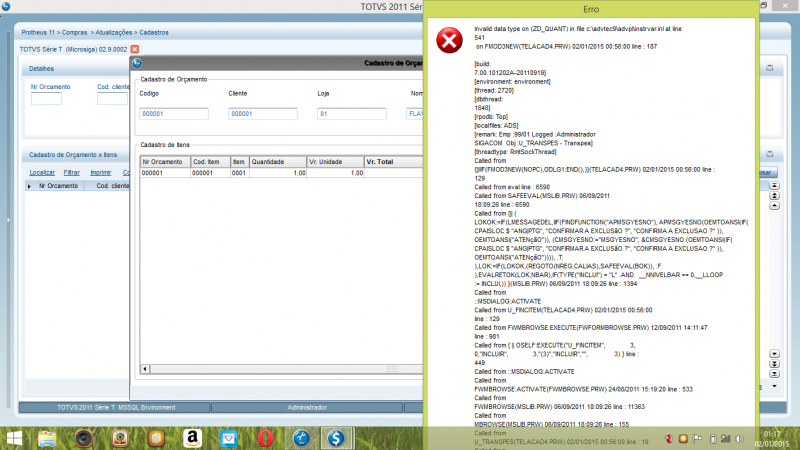Open File Explorer from the taskbar
800x450 pixels.
pyautogui.click(x=47, y=438)
